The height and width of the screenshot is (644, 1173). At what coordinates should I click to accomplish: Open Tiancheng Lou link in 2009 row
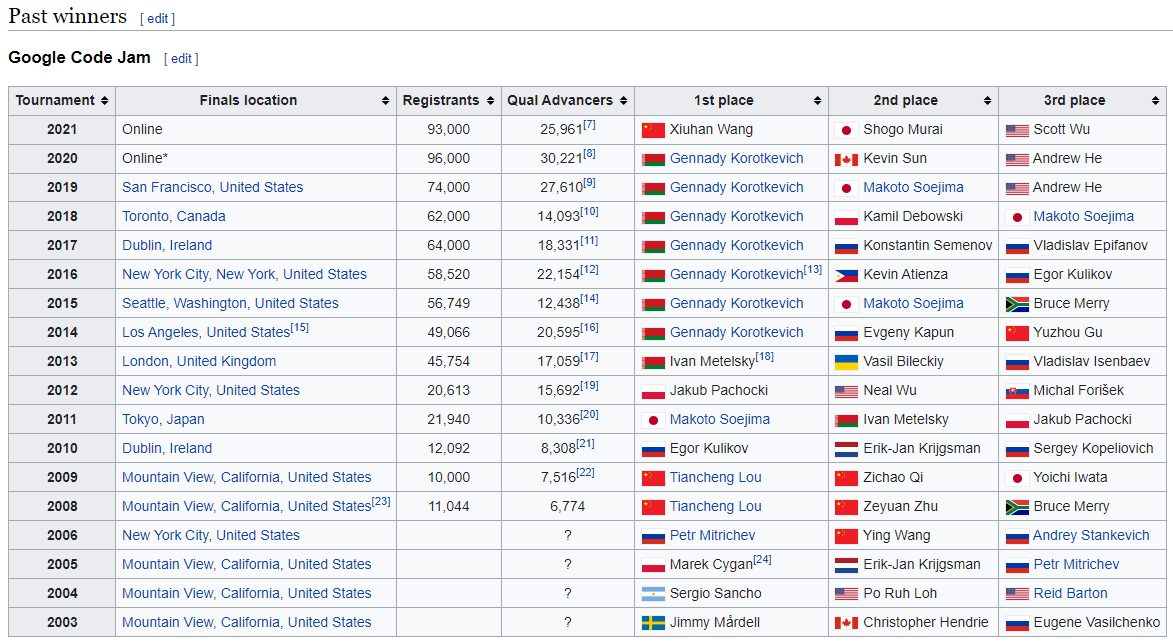pyautogui.click(x=715, y=477)
